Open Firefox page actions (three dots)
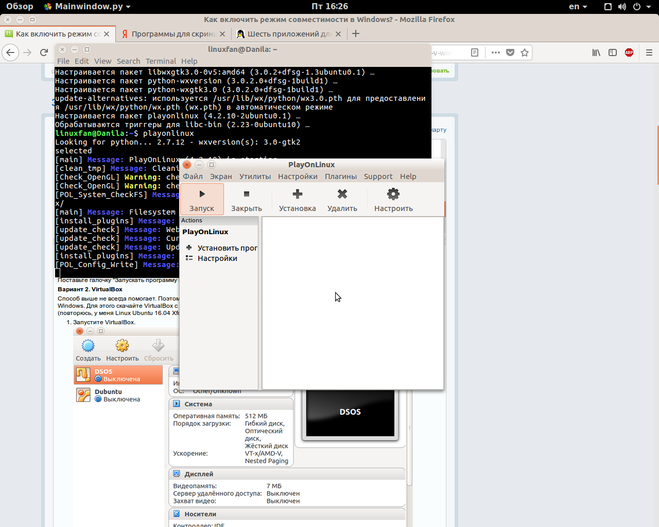This screenshot has height=527, width=659. 496,53
